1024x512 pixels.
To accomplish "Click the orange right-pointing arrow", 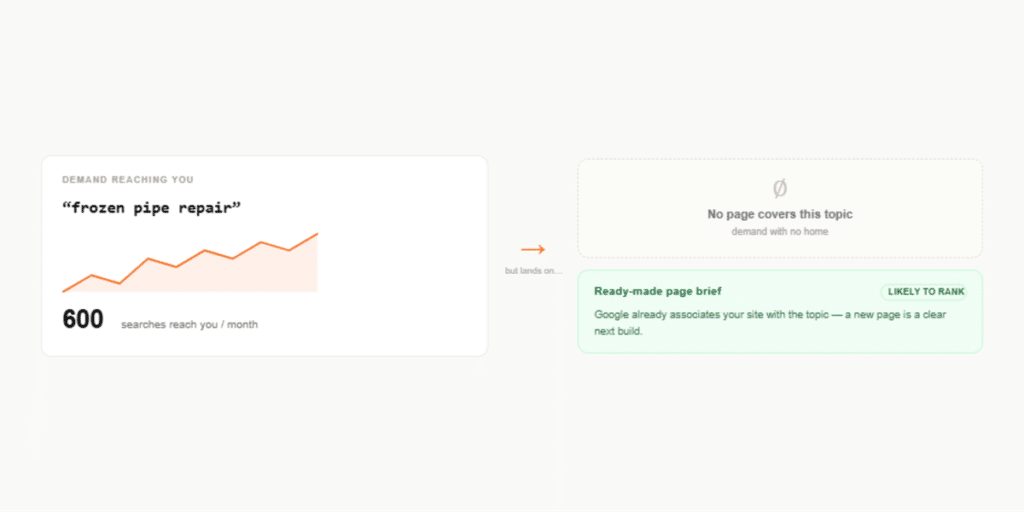I will 533,249.
